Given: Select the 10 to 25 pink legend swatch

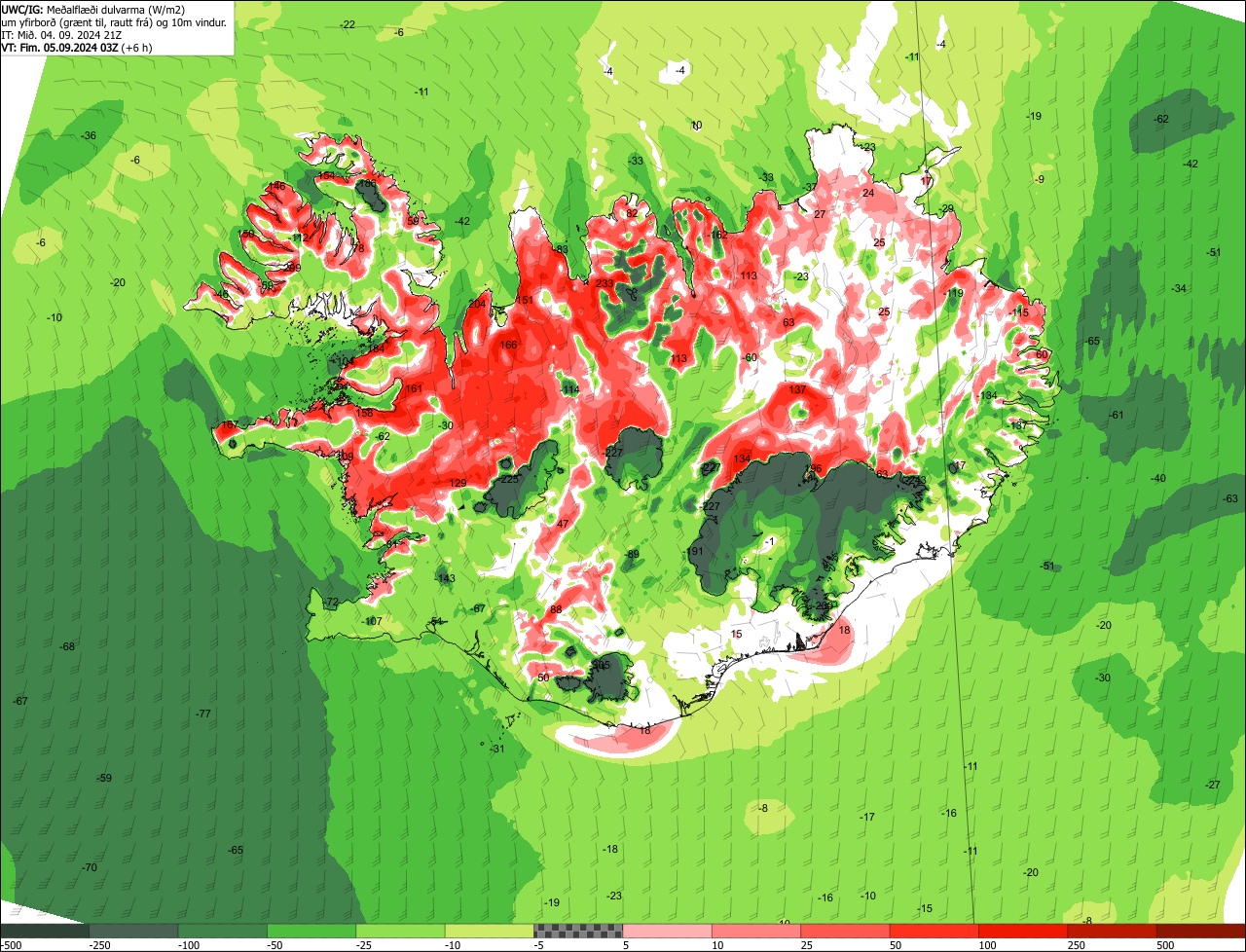Looking at the screenshot, I should tap(756, 931).
